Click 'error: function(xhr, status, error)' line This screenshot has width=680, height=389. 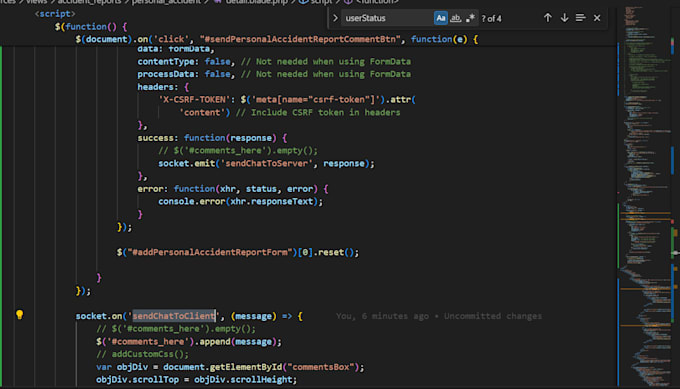coord(233,189)
